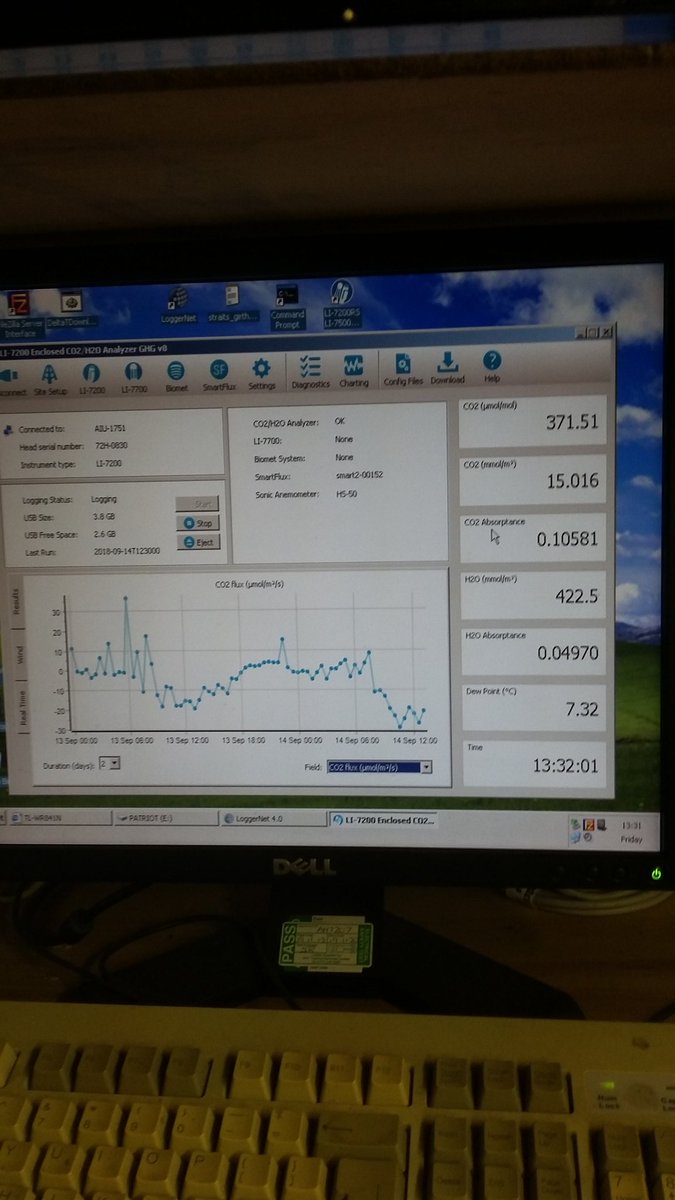
Task: Click the FileZilla icon in system tray
Action: 589,824
